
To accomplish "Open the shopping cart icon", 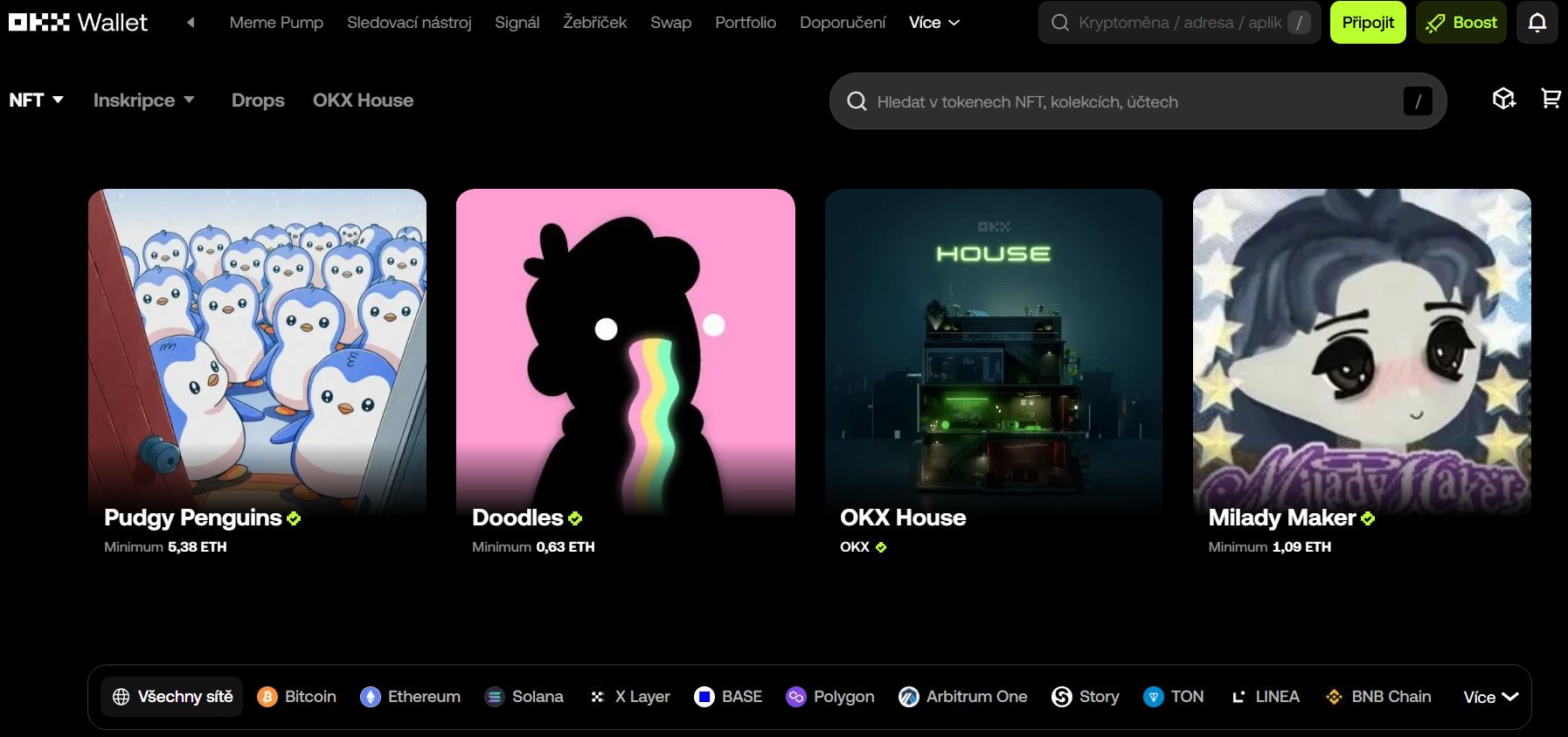I will 1551,100.
